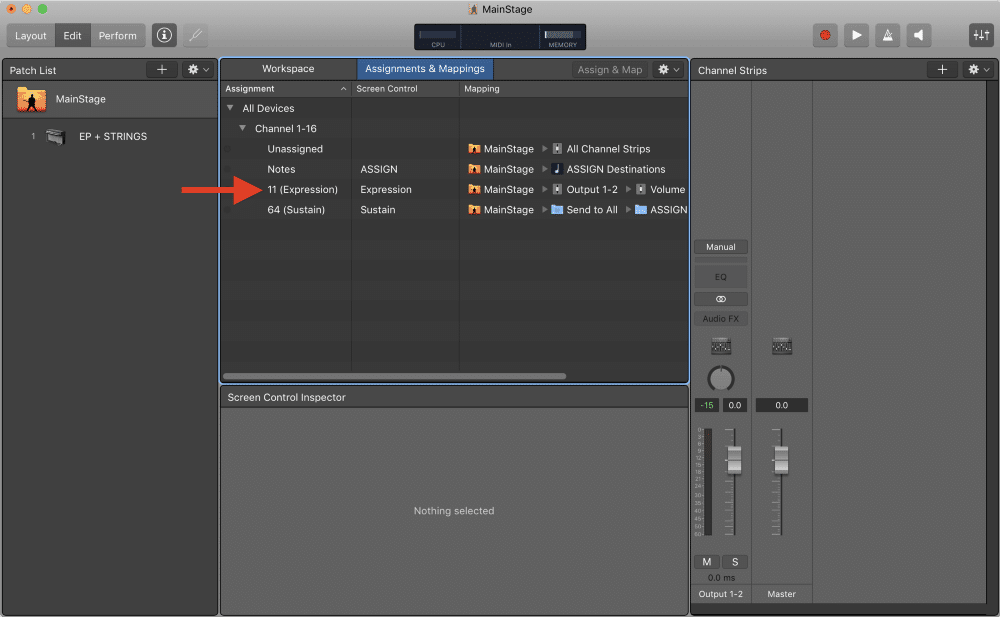1000x617 pixels.
Task: Add a new patch with plus button
Action: click(162, 70)
